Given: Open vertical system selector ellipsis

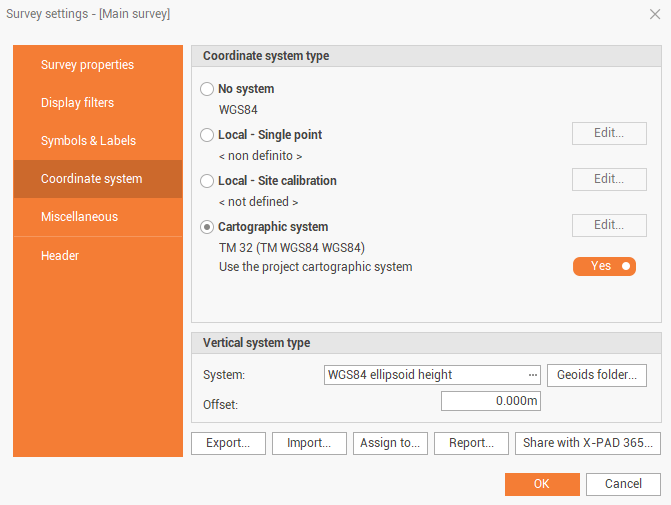Looking at the screenshot, I should 533,375.
